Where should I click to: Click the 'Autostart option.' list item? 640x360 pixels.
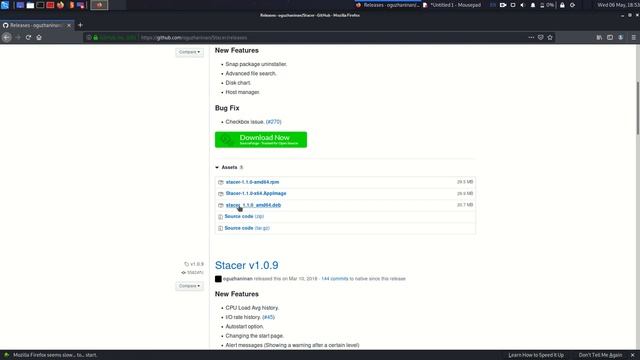point(244,327)
